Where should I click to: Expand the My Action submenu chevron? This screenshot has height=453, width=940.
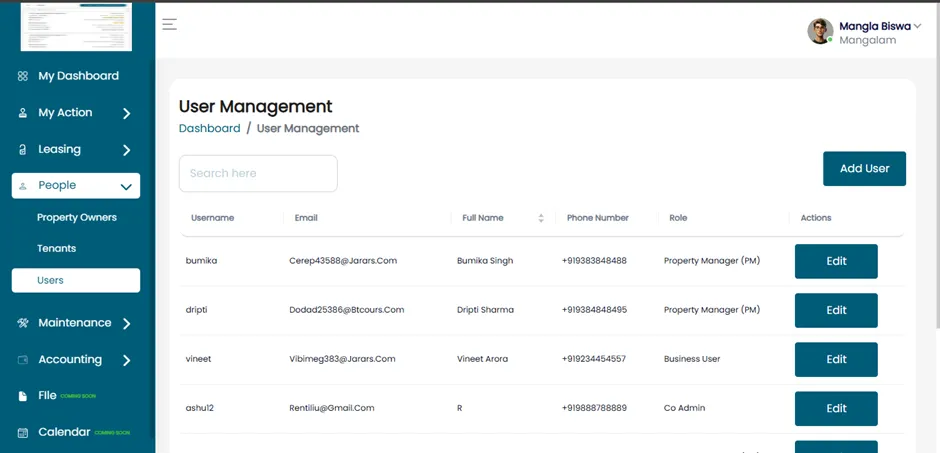(126, 113)
